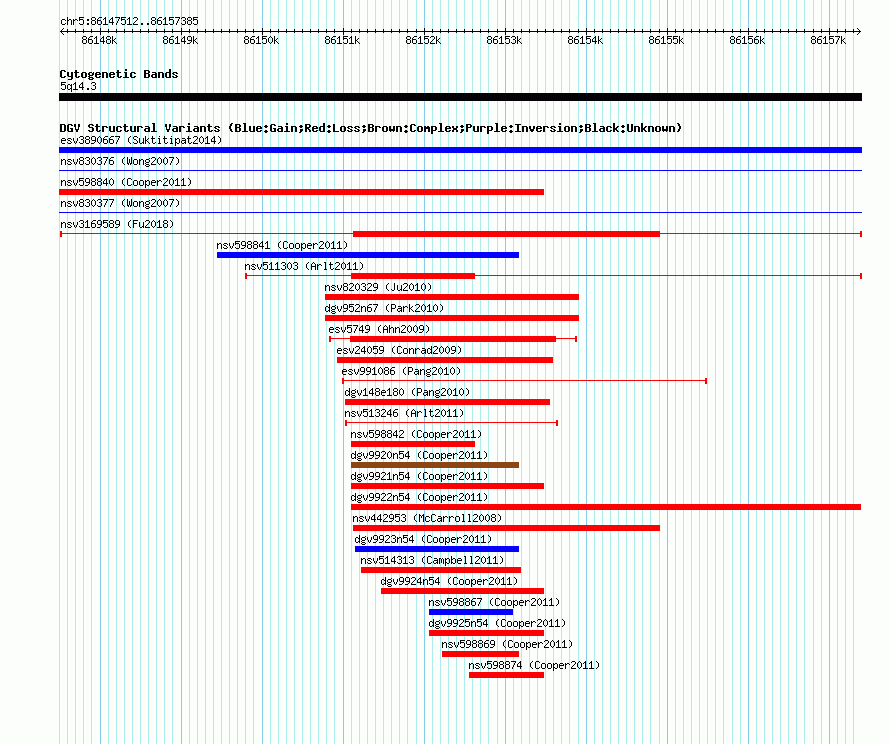Click the chr5:86147512..86157385 region label
The image size is (890, 744).
pos(129,21)
